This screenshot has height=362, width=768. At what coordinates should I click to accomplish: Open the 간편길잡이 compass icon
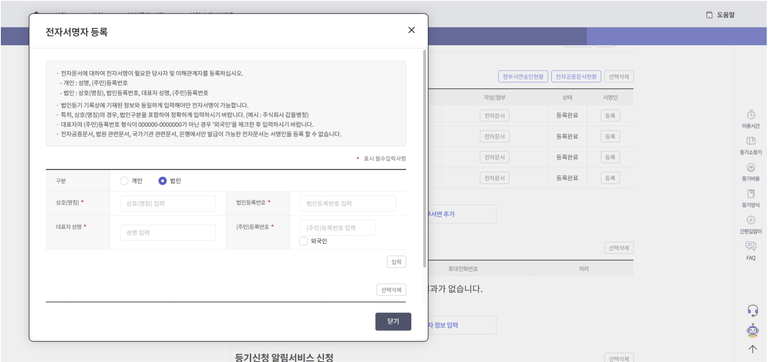pyautogui.click(x=751, y=220)
